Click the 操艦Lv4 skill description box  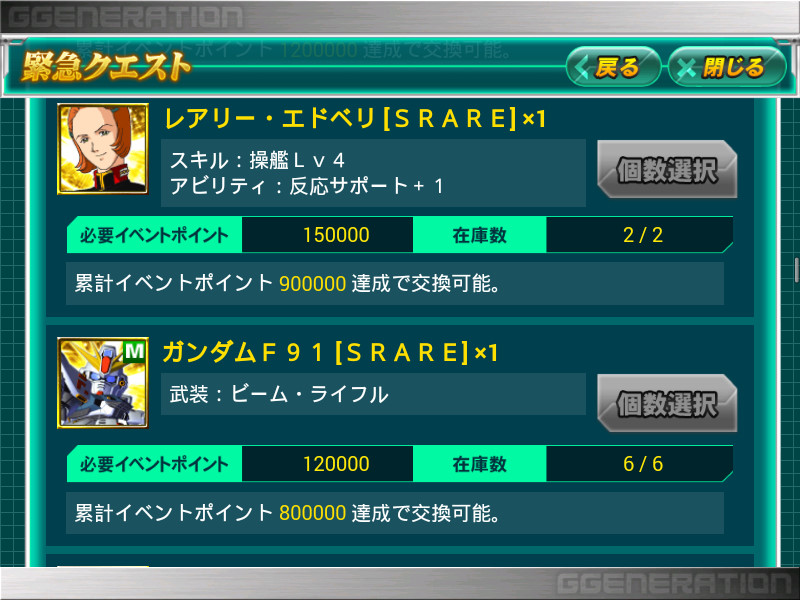pos(373,173)
